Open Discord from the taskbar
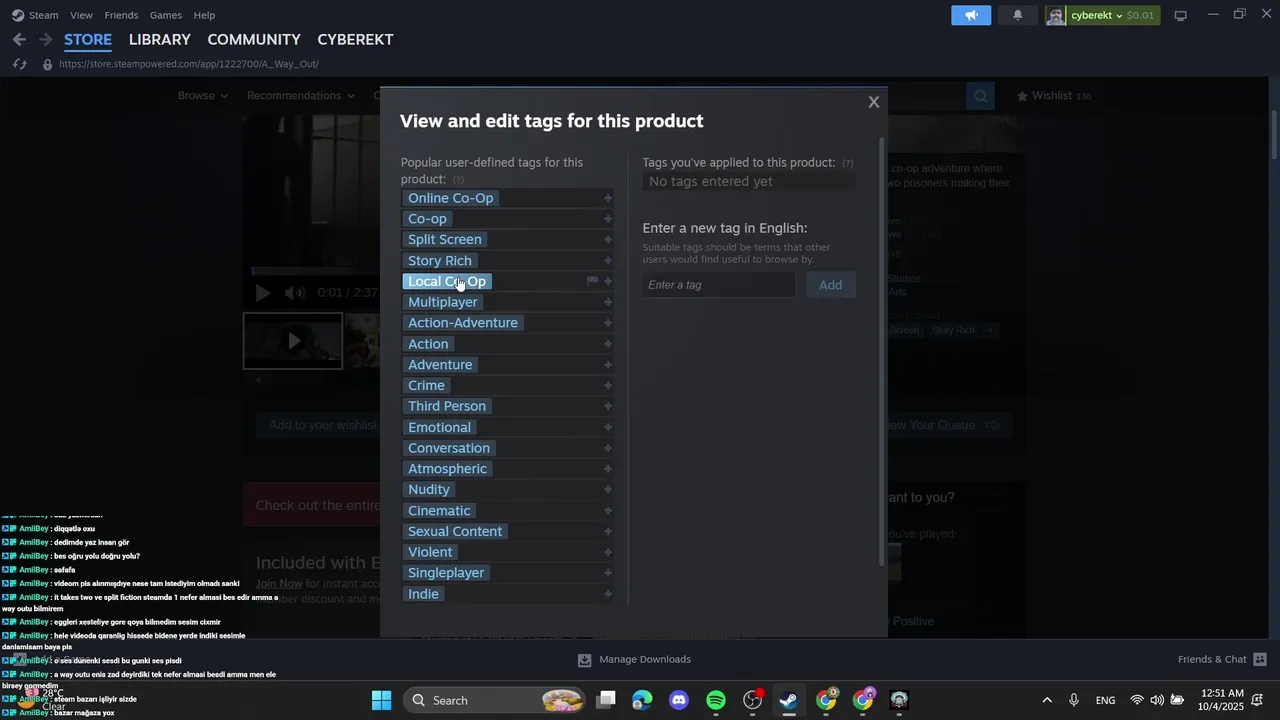 pos(679,700)
